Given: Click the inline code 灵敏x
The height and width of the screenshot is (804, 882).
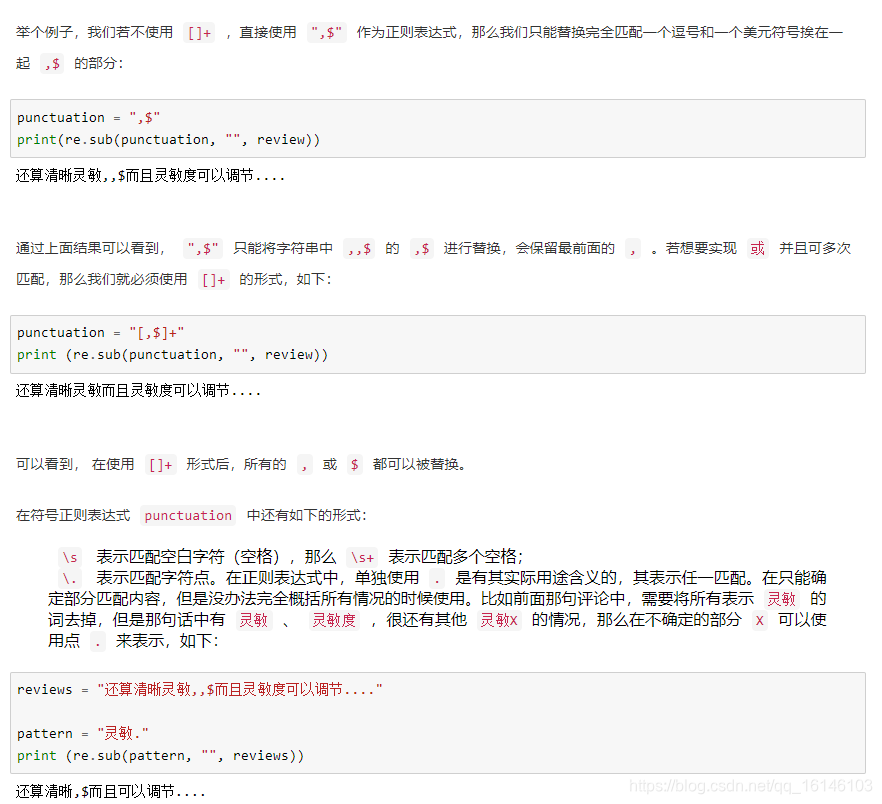Looking at the screenshot, I should coord(498,621).
